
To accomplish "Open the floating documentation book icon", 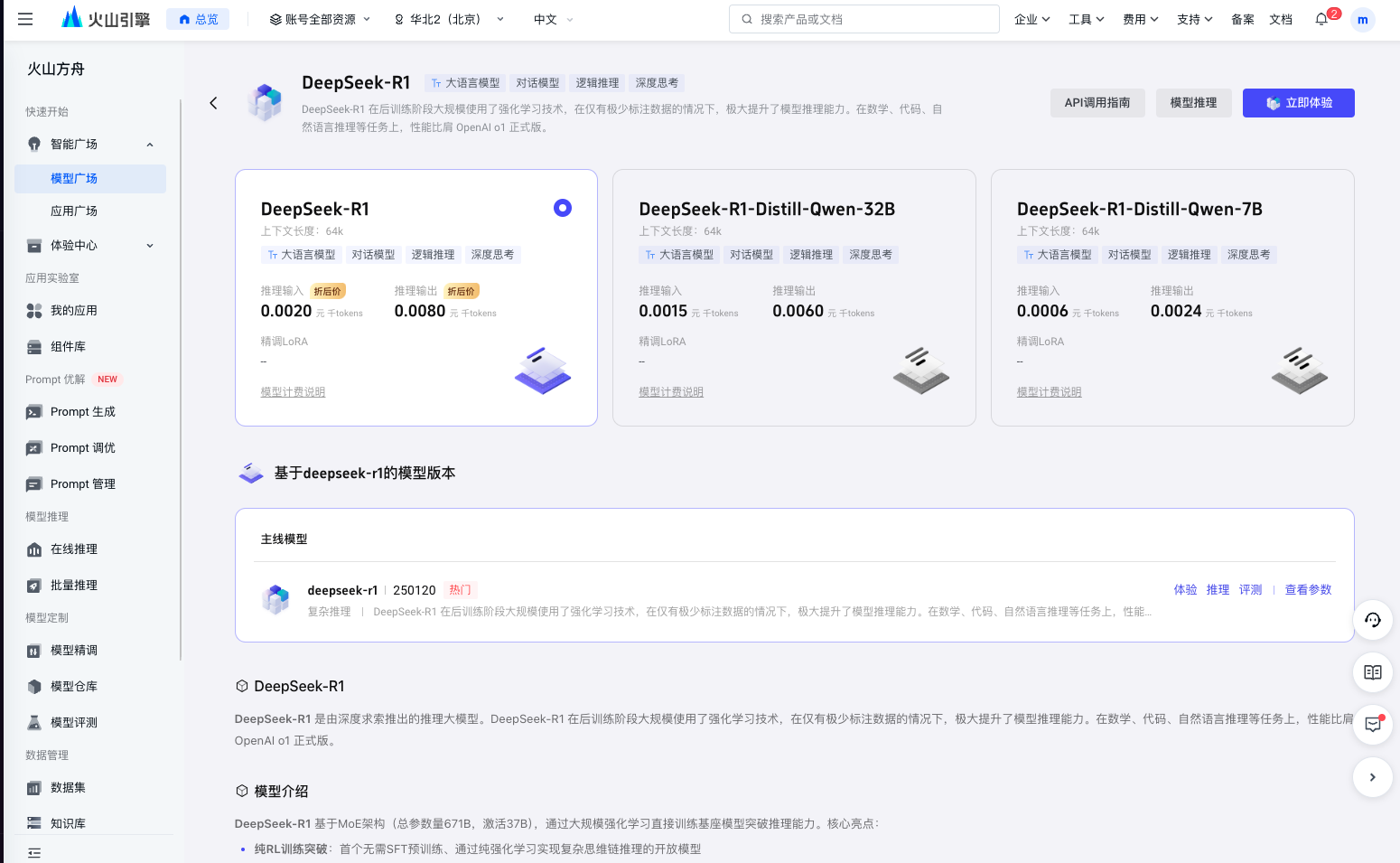I will pyautogui.click(x=1373, y=672).
